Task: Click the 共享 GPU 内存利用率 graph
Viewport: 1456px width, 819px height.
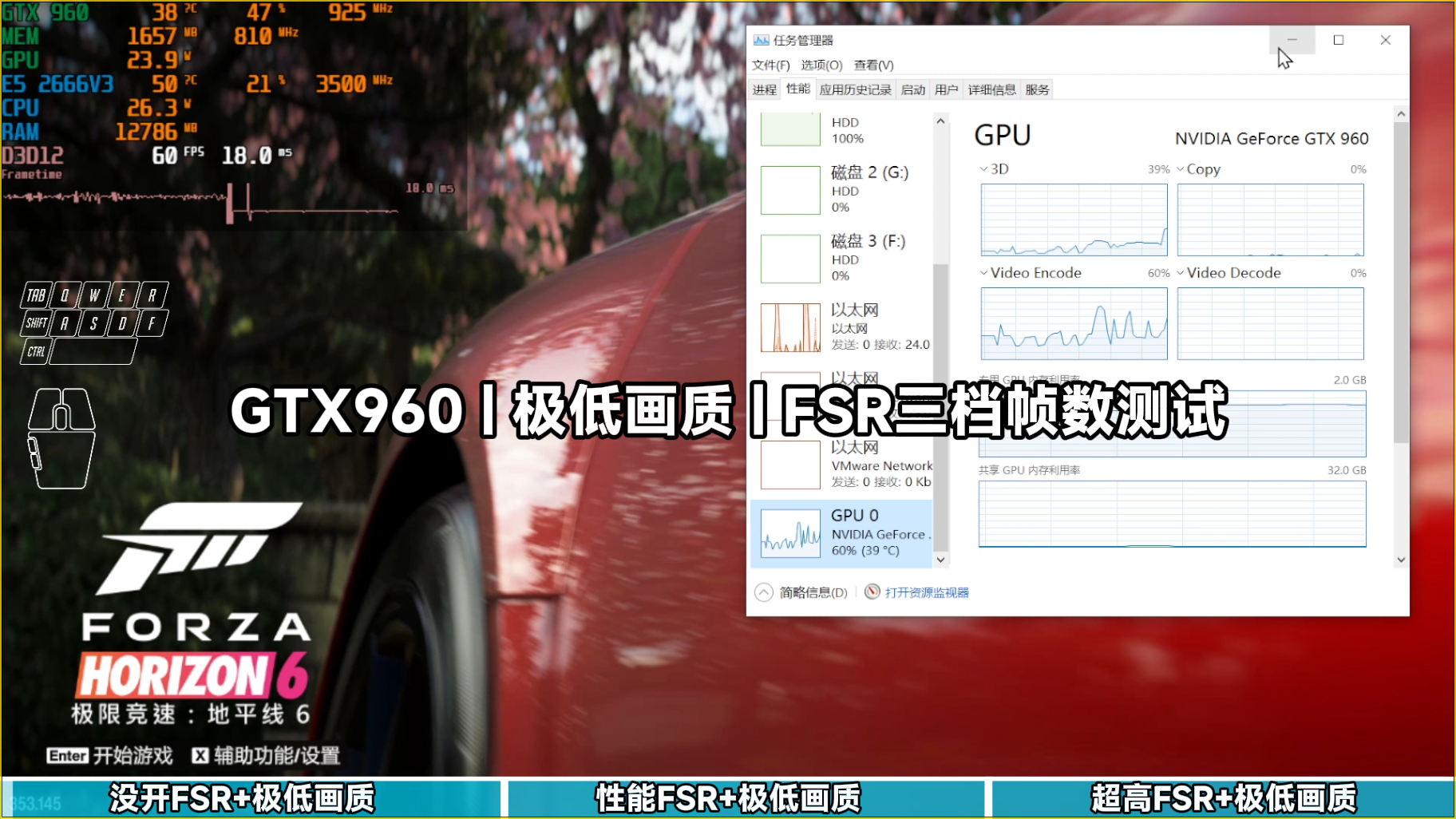Action: coord(1173,514)
